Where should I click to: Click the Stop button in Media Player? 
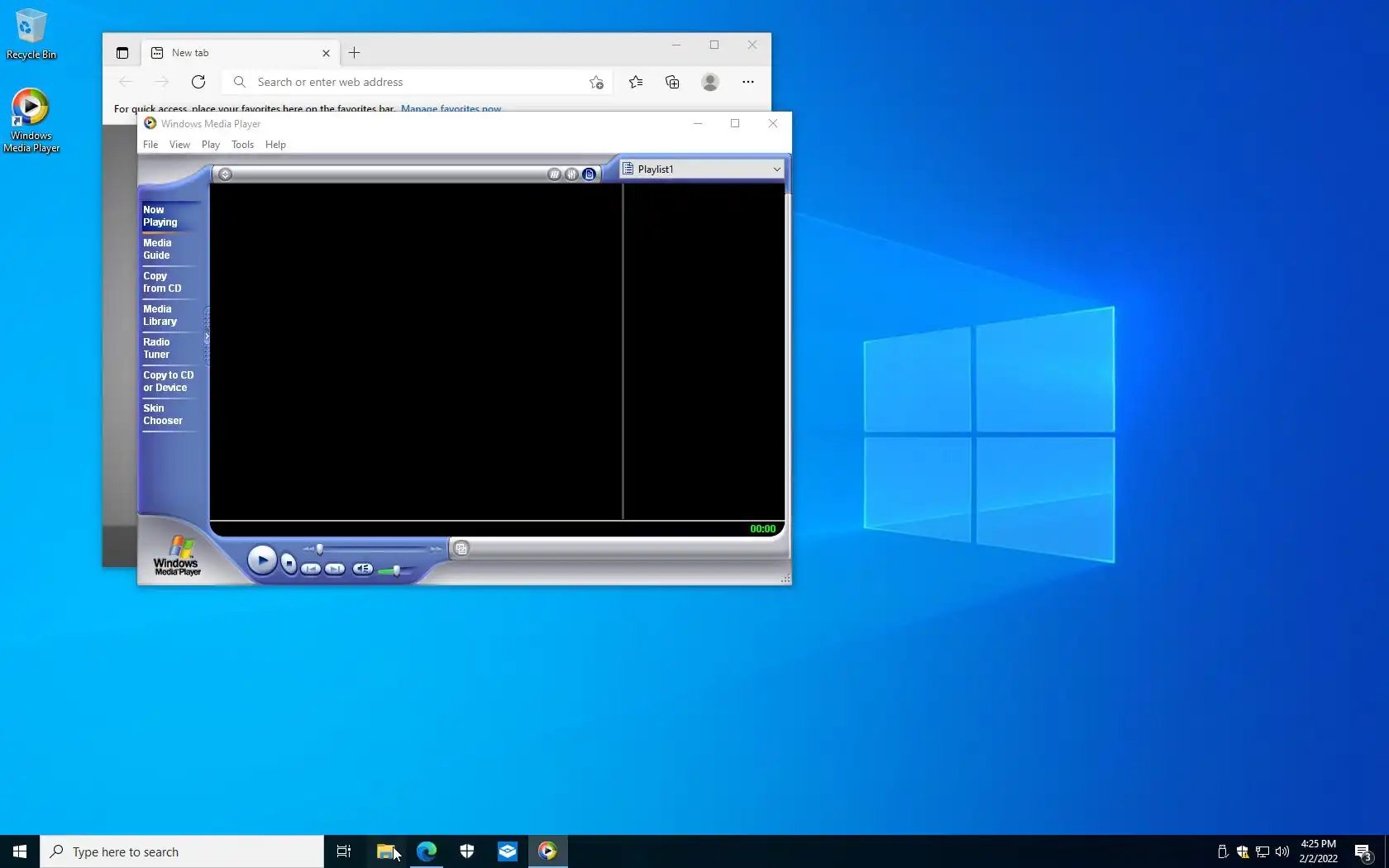[x=289, y=563]
